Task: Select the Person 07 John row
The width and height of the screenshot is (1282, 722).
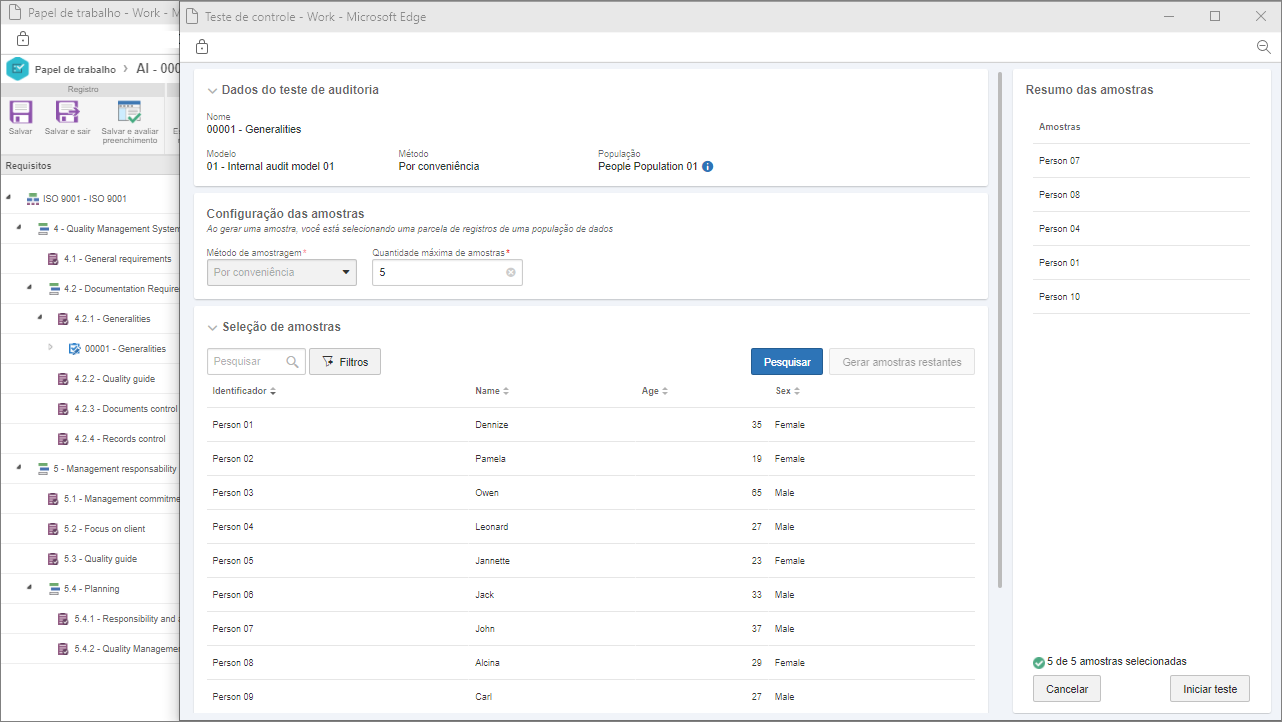Action: (590, 629)
